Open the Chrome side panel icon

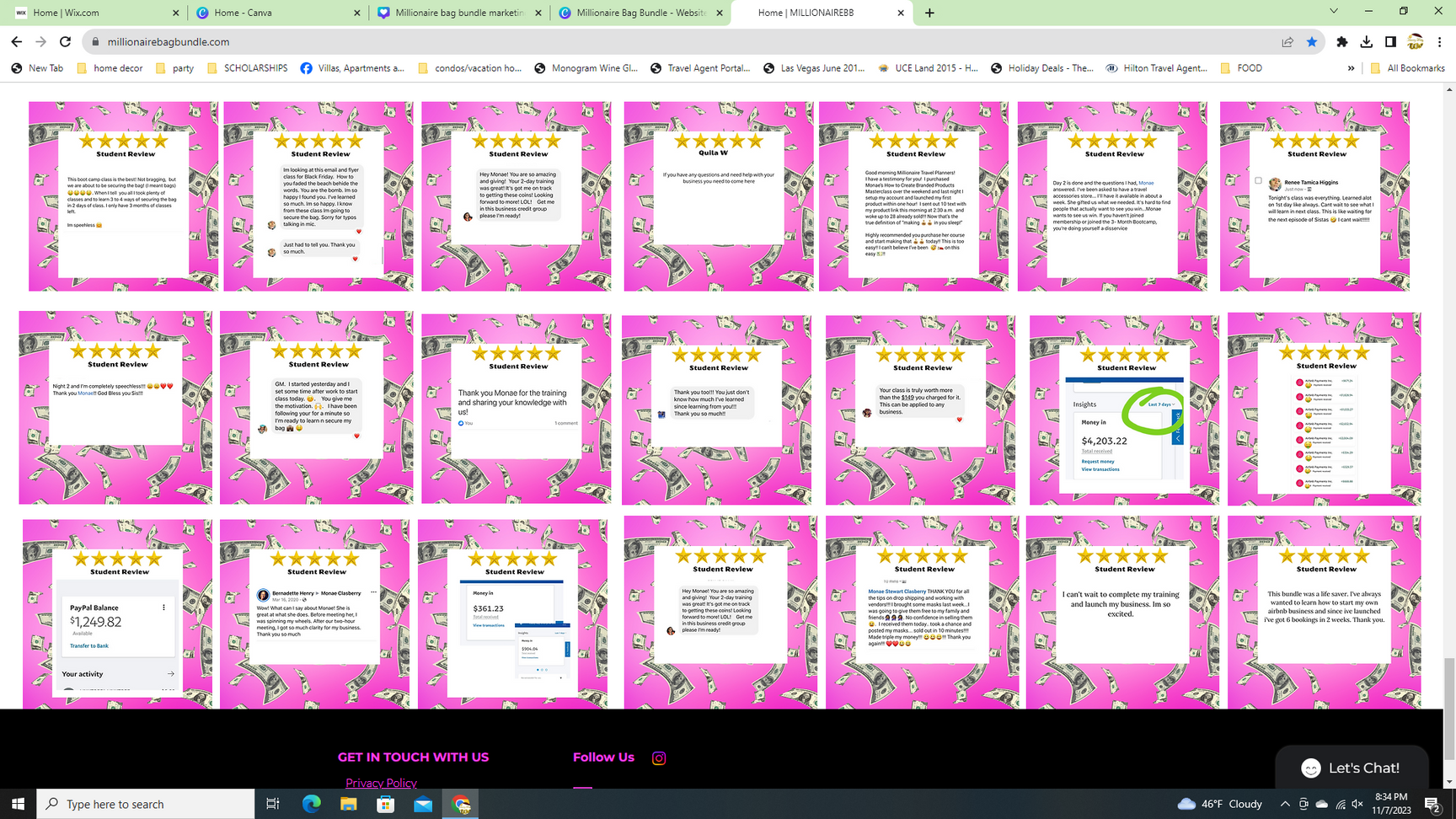coord(1390,41)
